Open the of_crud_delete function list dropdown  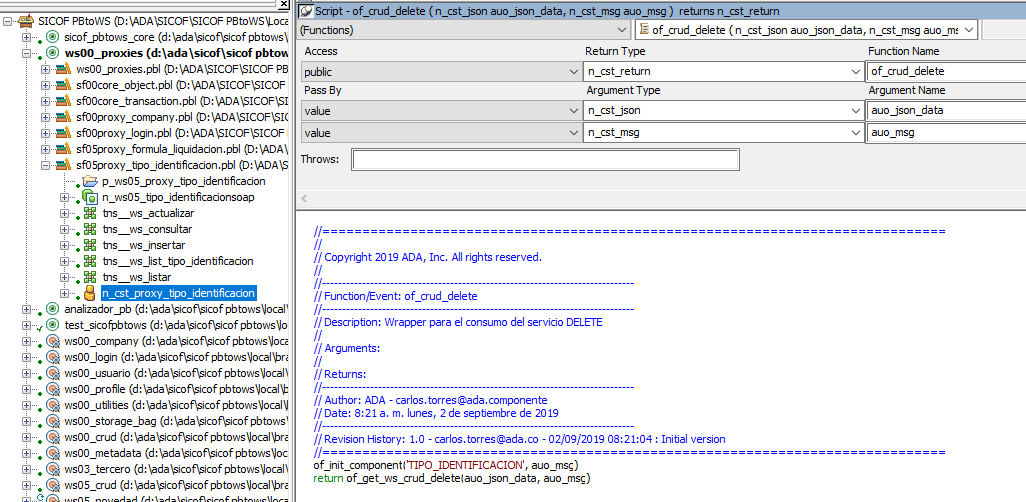click(x=969, y=31)
